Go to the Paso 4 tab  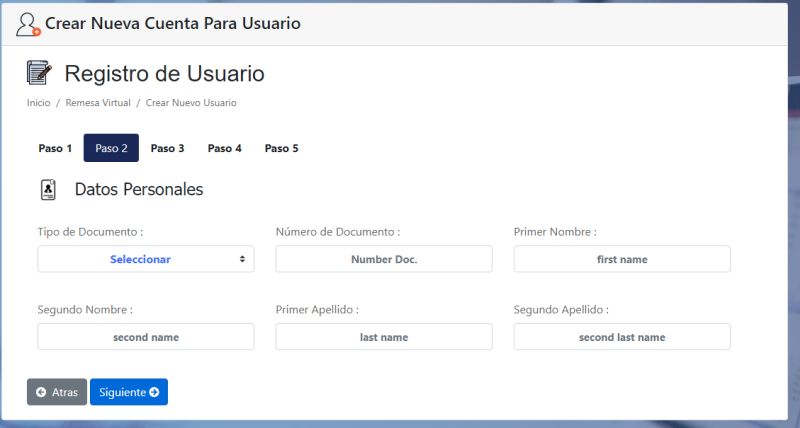coord(224,148)
